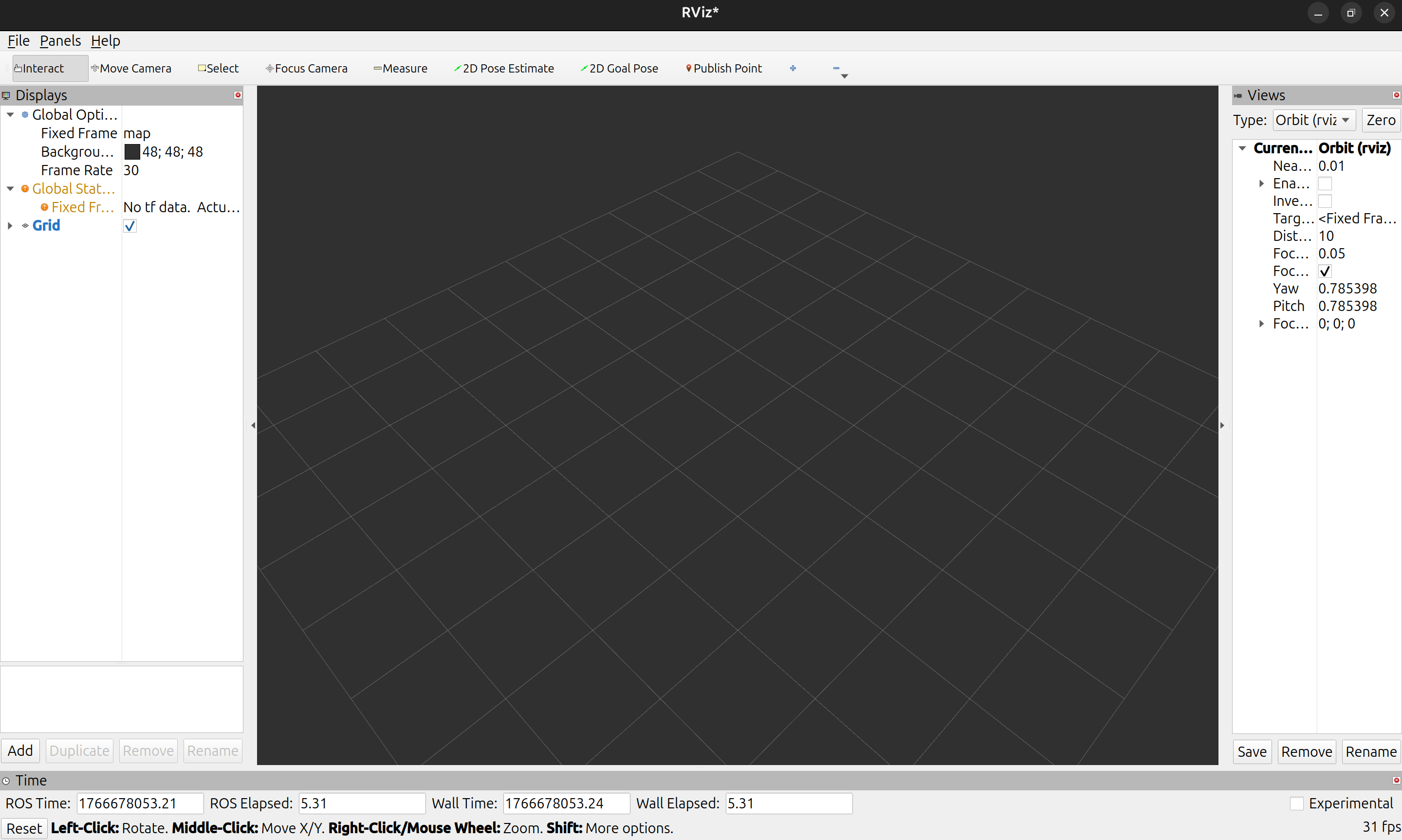Image resolution: width=1402 pixels, height=840 pixels.
Task: Select the Publish Point tool
Action: click(724, 69)
